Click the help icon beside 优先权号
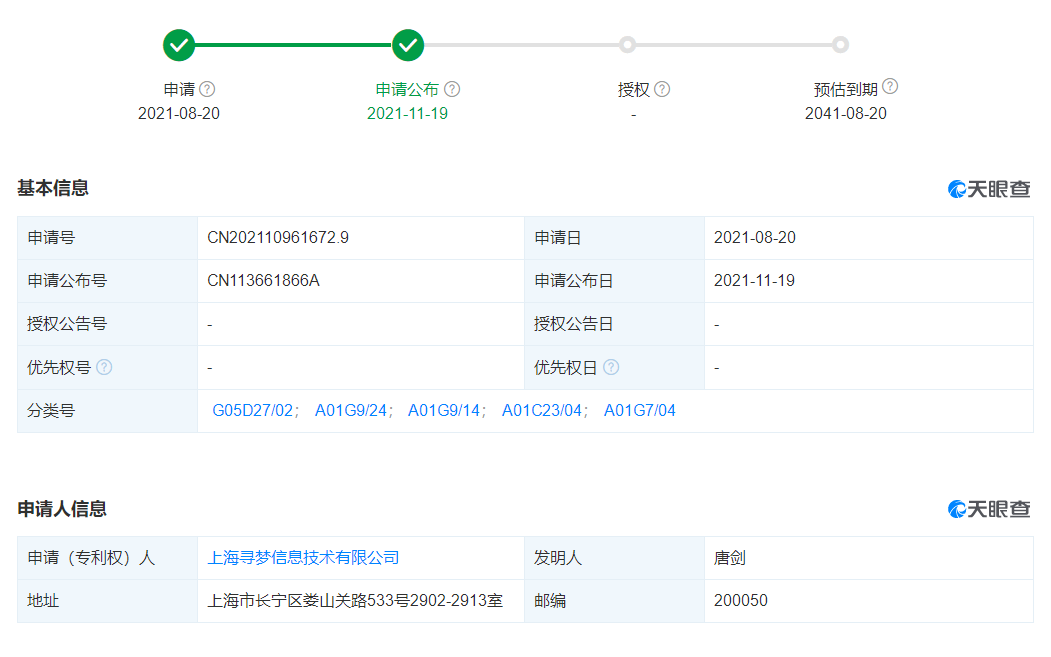Screen dimensions: 1051x657 coord(104,367)
